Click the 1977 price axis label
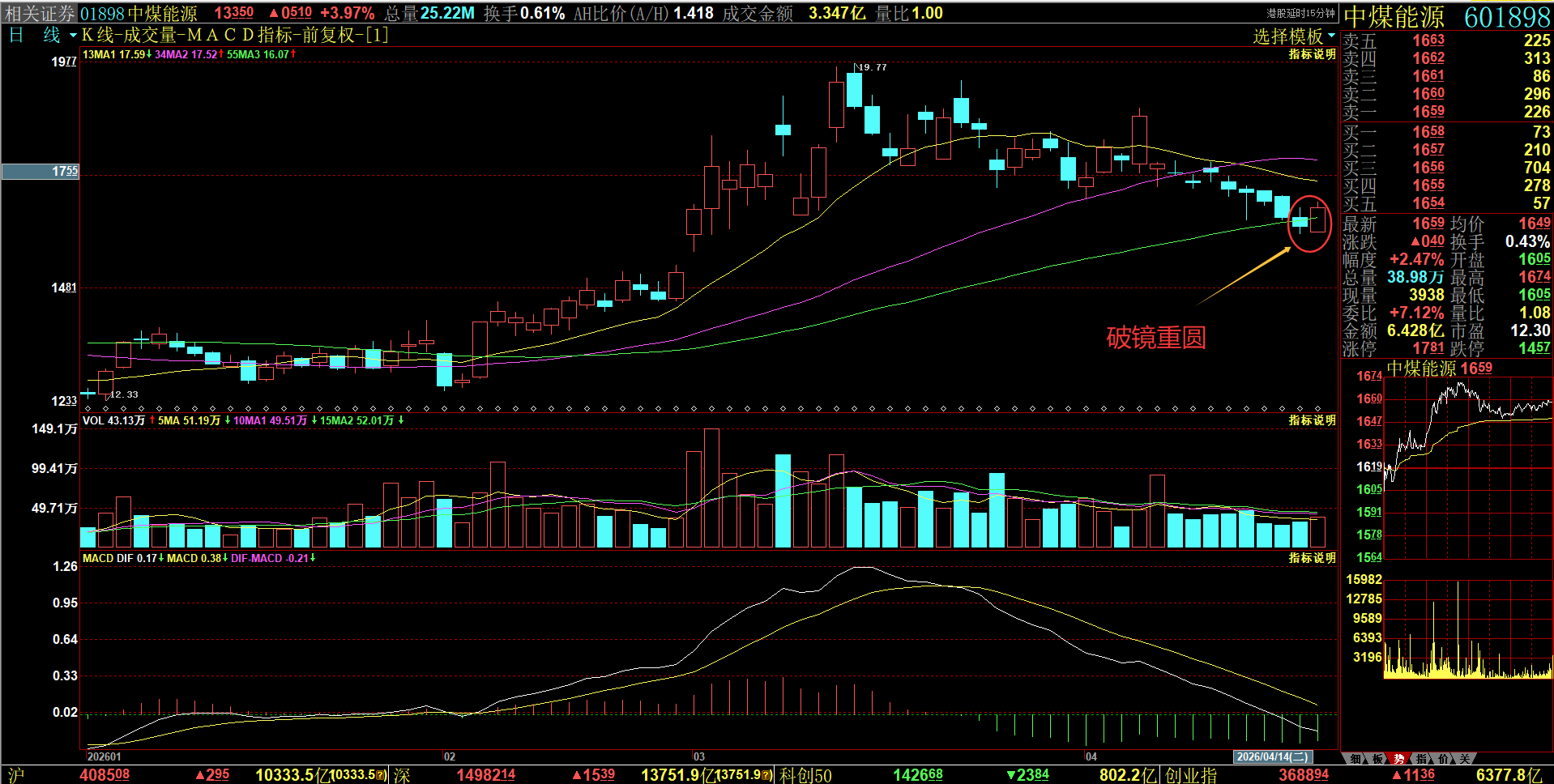 pos(64,62)
